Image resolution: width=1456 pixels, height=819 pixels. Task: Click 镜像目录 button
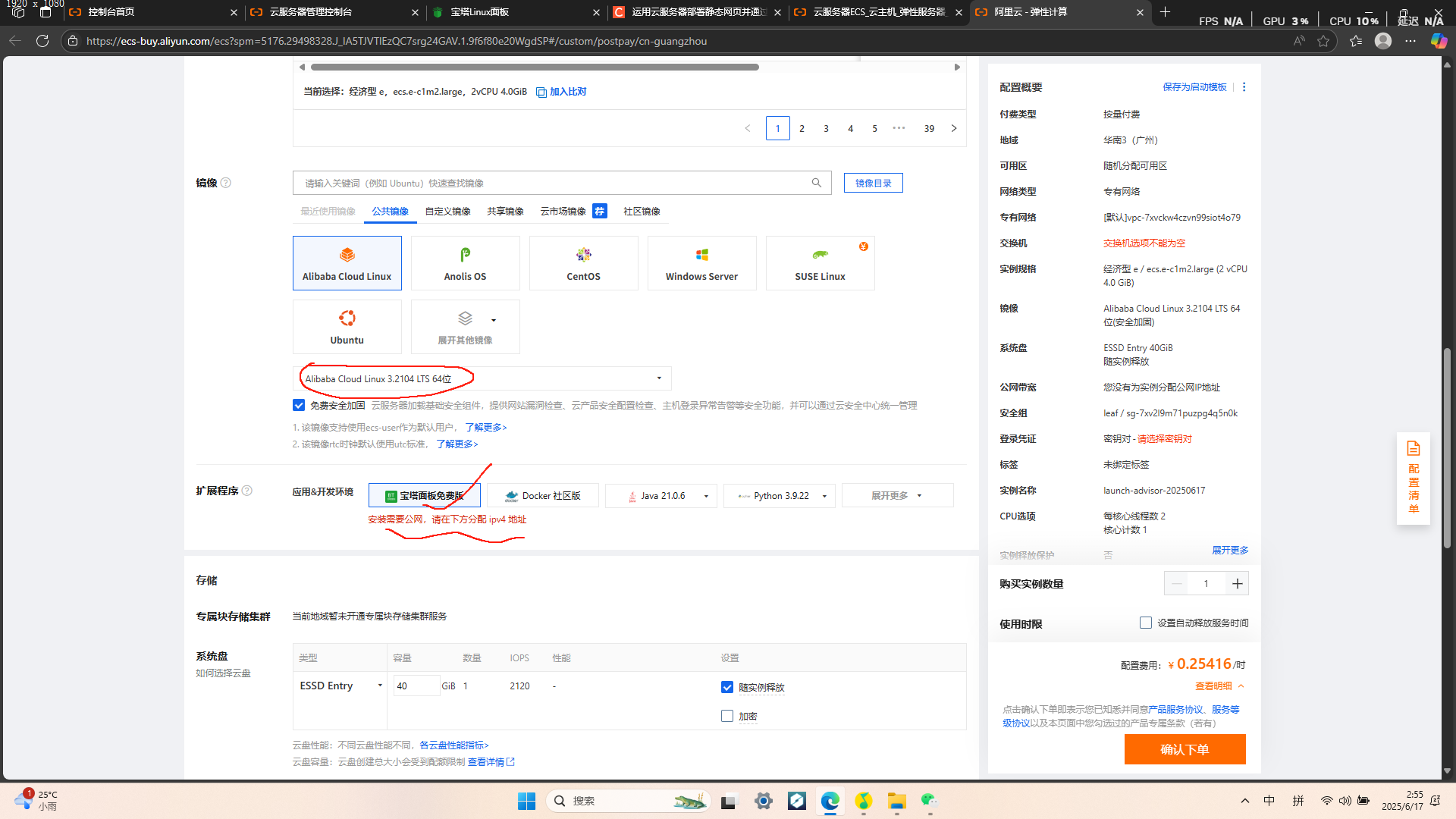pyautogui.click(x=874, y=183)
